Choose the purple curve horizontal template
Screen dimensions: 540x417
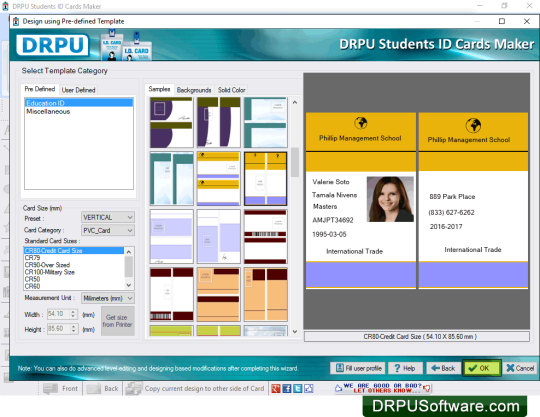pos(172,122)
